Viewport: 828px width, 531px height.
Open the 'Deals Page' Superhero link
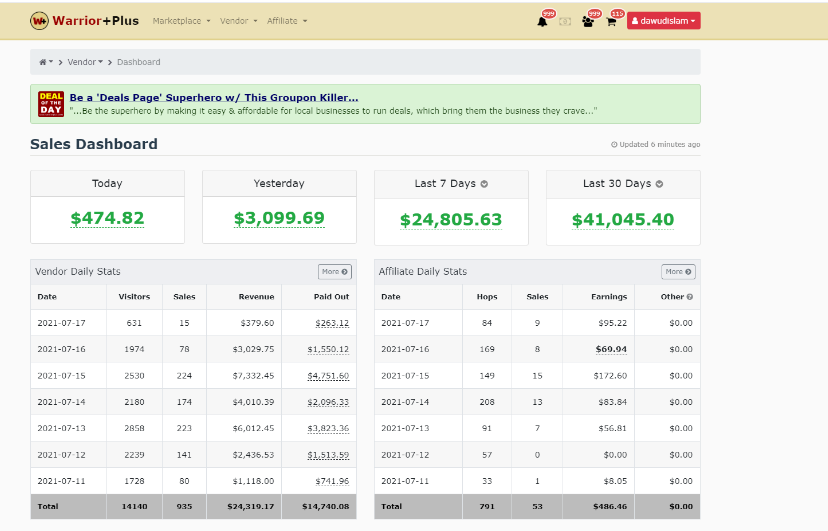point(213,98)
